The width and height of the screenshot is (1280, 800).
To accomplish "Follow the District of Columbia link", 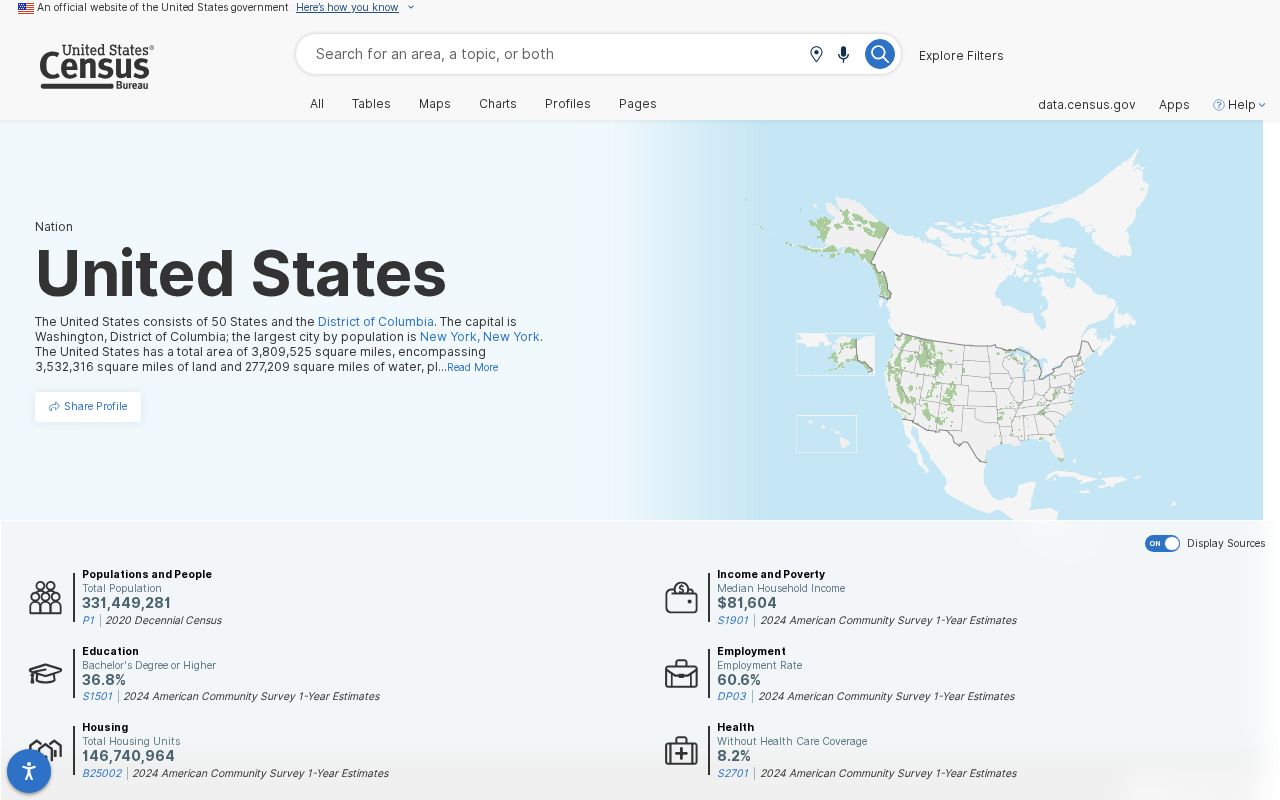I will [376, 322].
